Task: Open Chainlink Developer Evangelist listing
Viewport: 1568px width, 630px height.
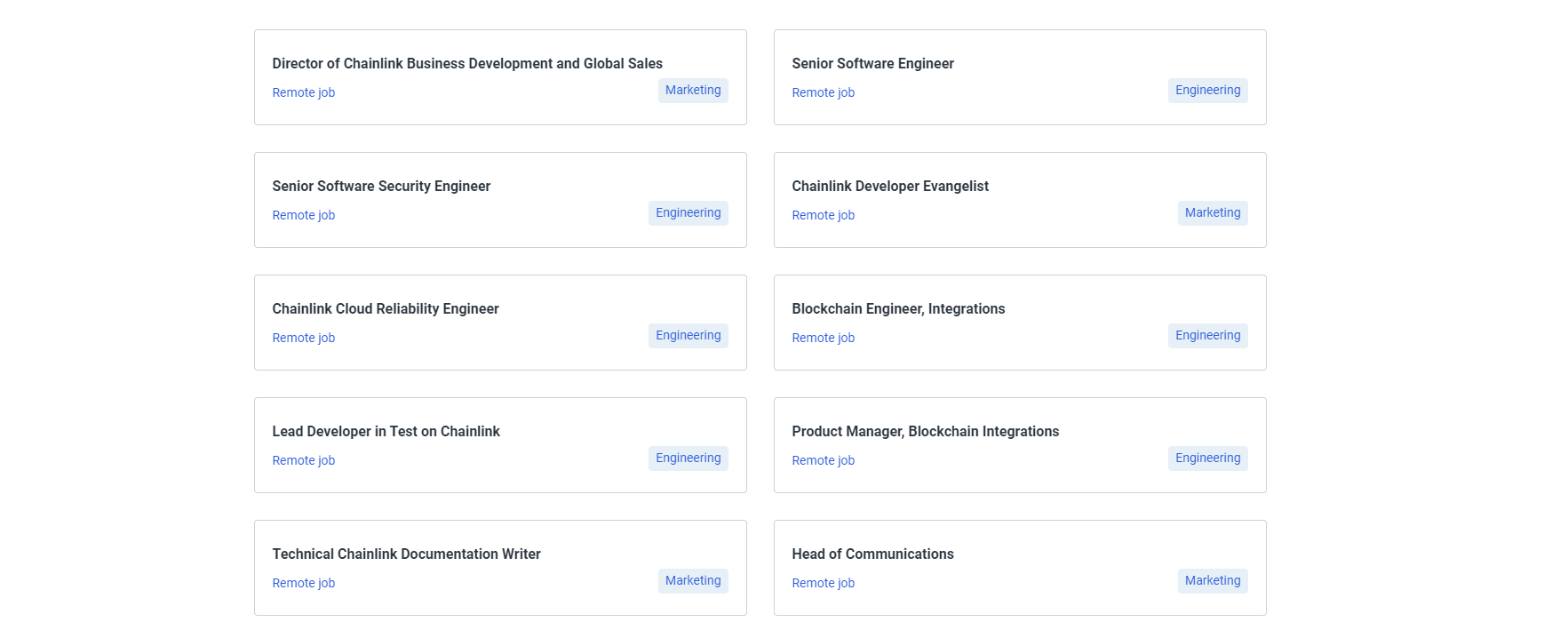Action: [890, 187]
